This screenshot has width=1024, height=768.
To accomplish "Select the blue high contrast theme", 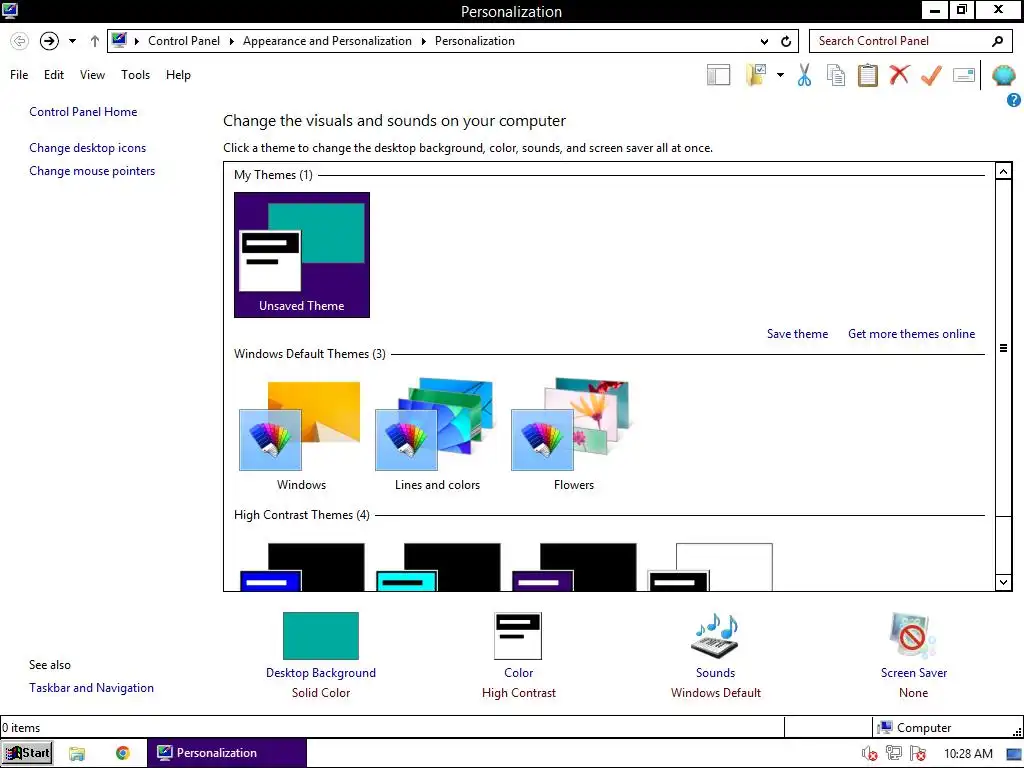I will tap(302, 567).
